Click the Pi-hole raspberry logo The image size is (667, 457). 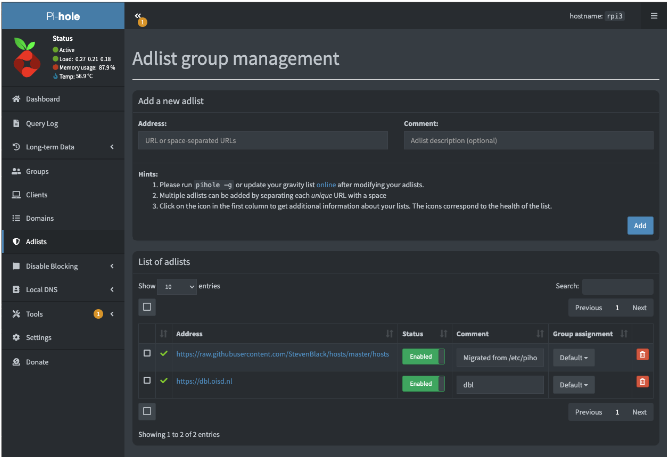click(x=27, y=57)
